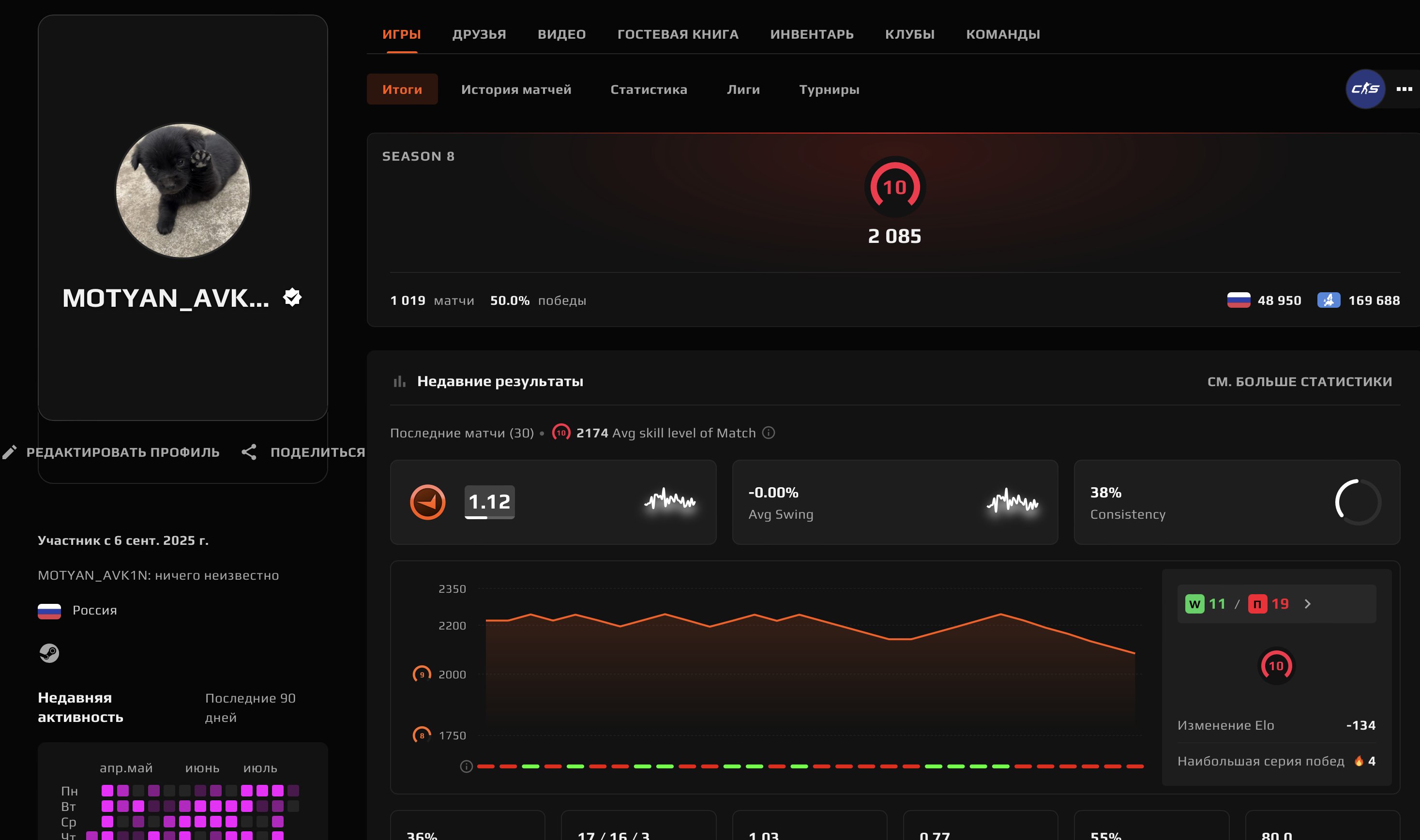Click the orange rating icon beside 1.12
Screen dimensions: 1420x840
(427, 502)
